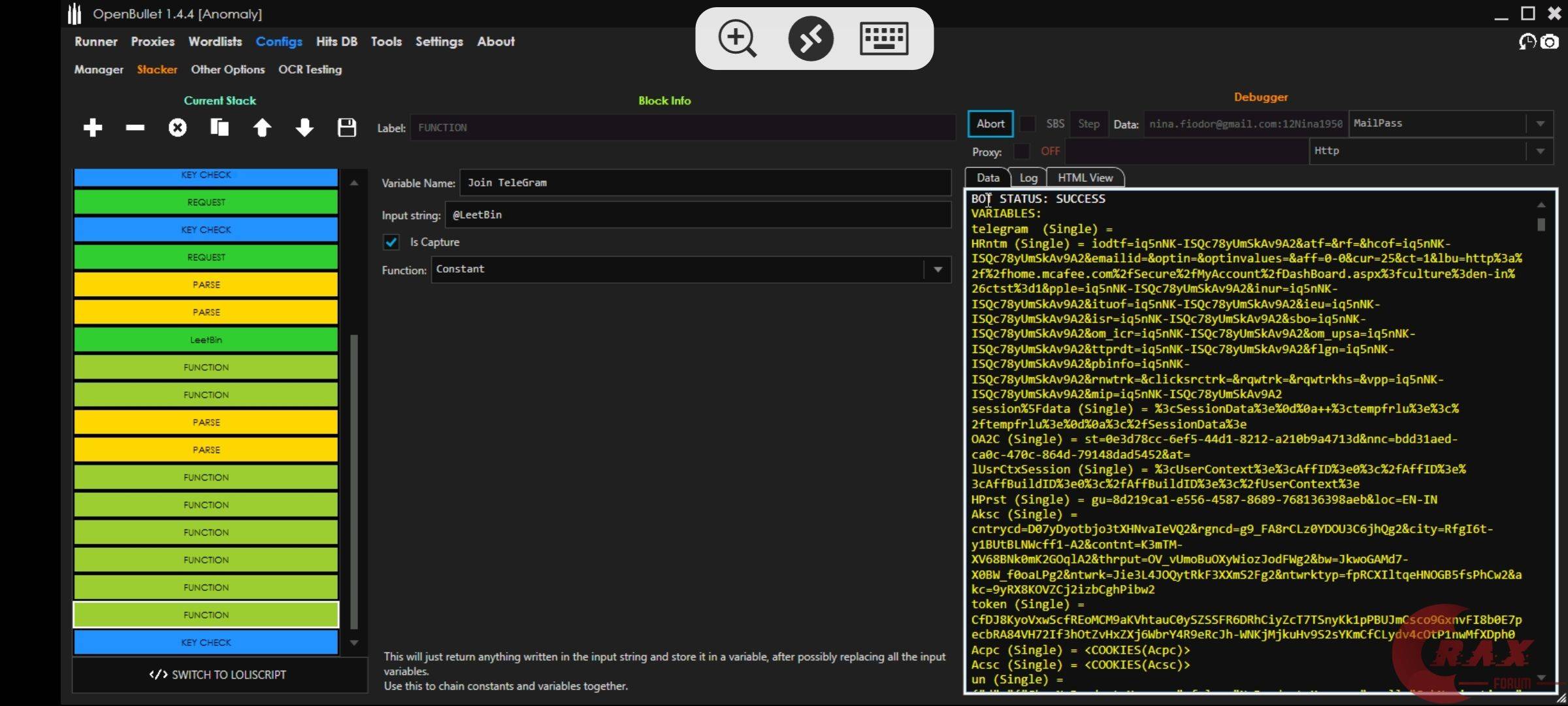The width and height of the screenshot is (1568, 706).
Task: Open the Http proxy type dropdown
Action: tap(1540, 151)
